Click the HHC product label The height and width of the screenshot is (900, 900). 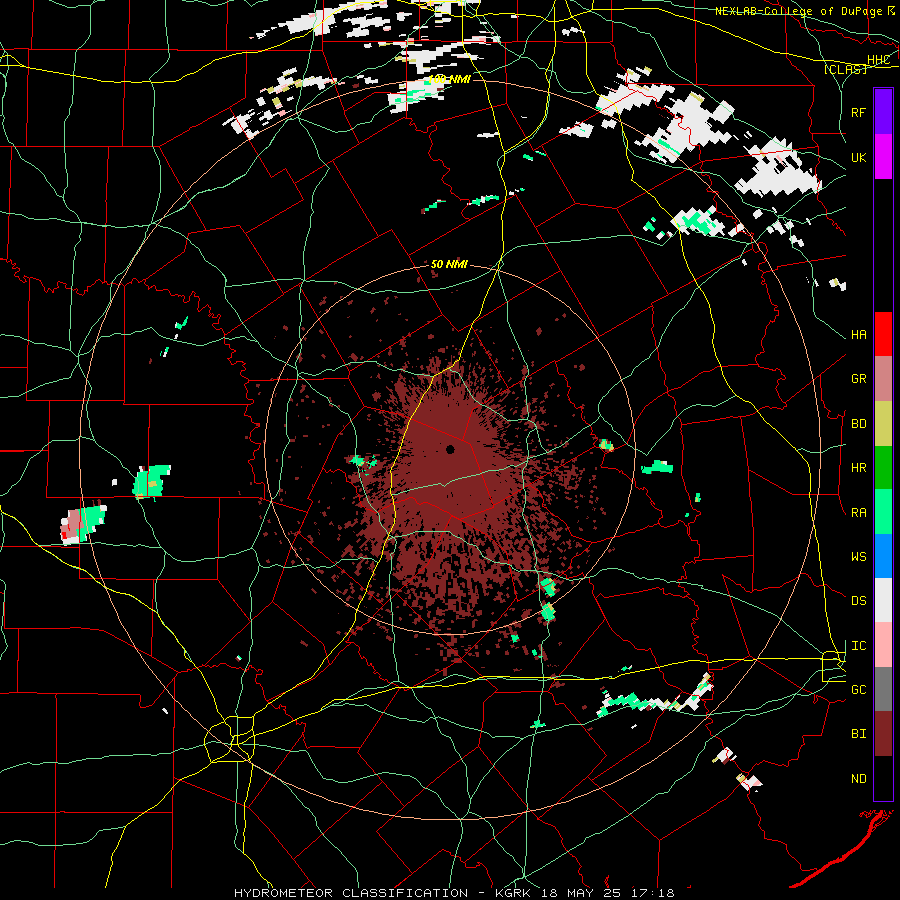(878, 60)
